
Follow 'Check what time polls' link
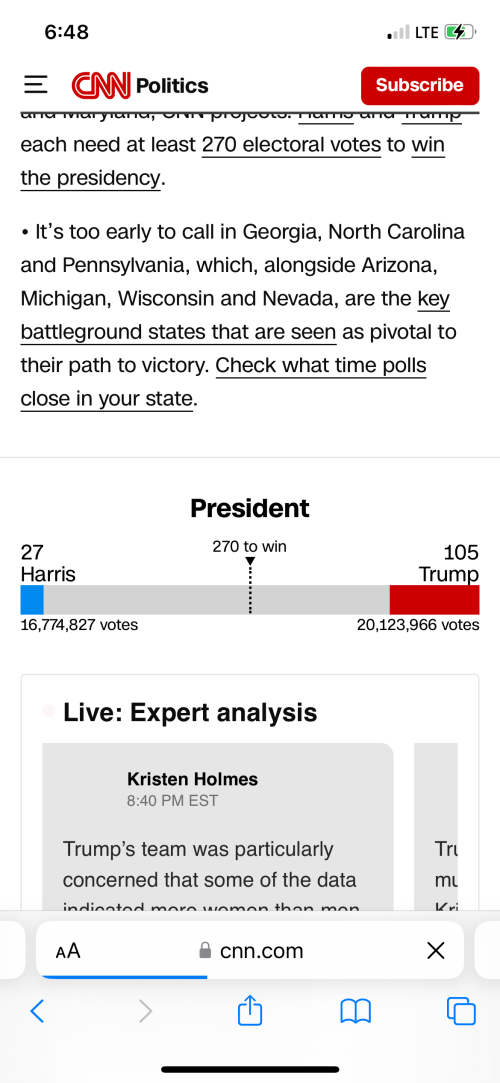pyautogui.click(x=321, y=365)
